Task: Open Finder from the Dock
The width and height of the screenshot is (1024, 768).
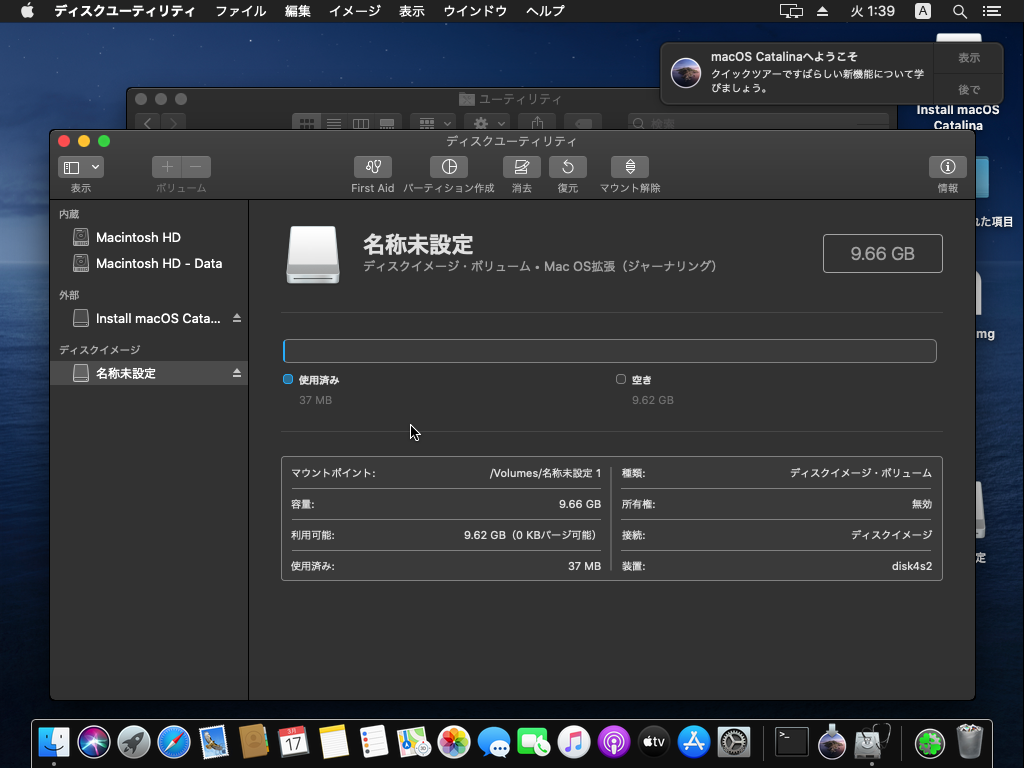Action: [x=54, y=743]
